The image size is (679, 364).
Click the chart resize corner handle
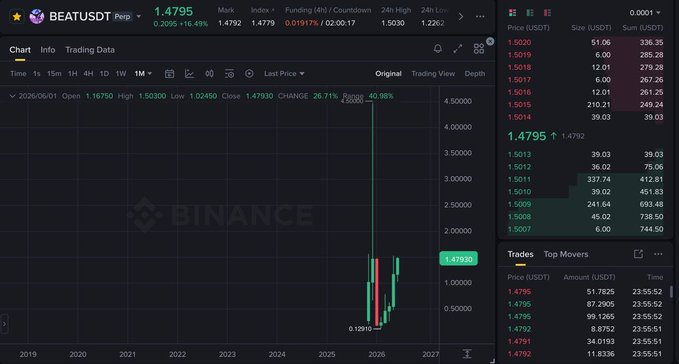(492, 361)
